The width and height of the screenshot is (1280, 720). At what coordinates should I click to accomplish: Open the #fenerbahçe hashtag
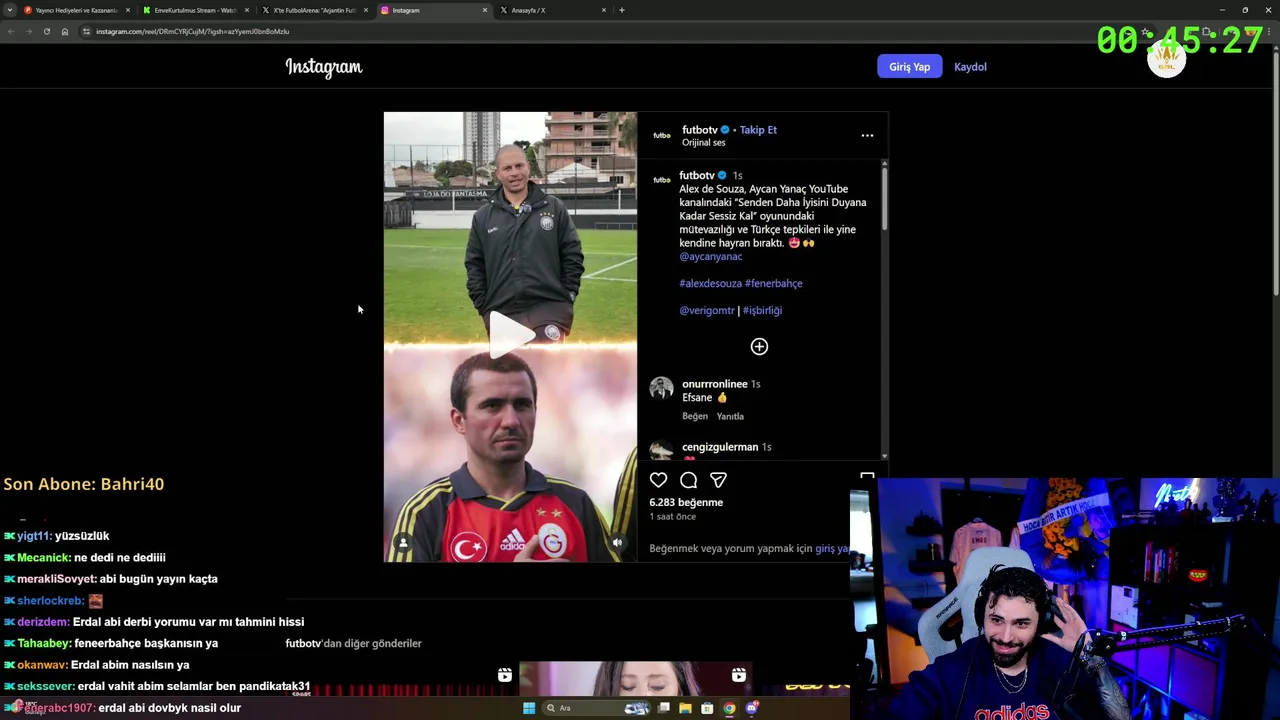(774, 284)
